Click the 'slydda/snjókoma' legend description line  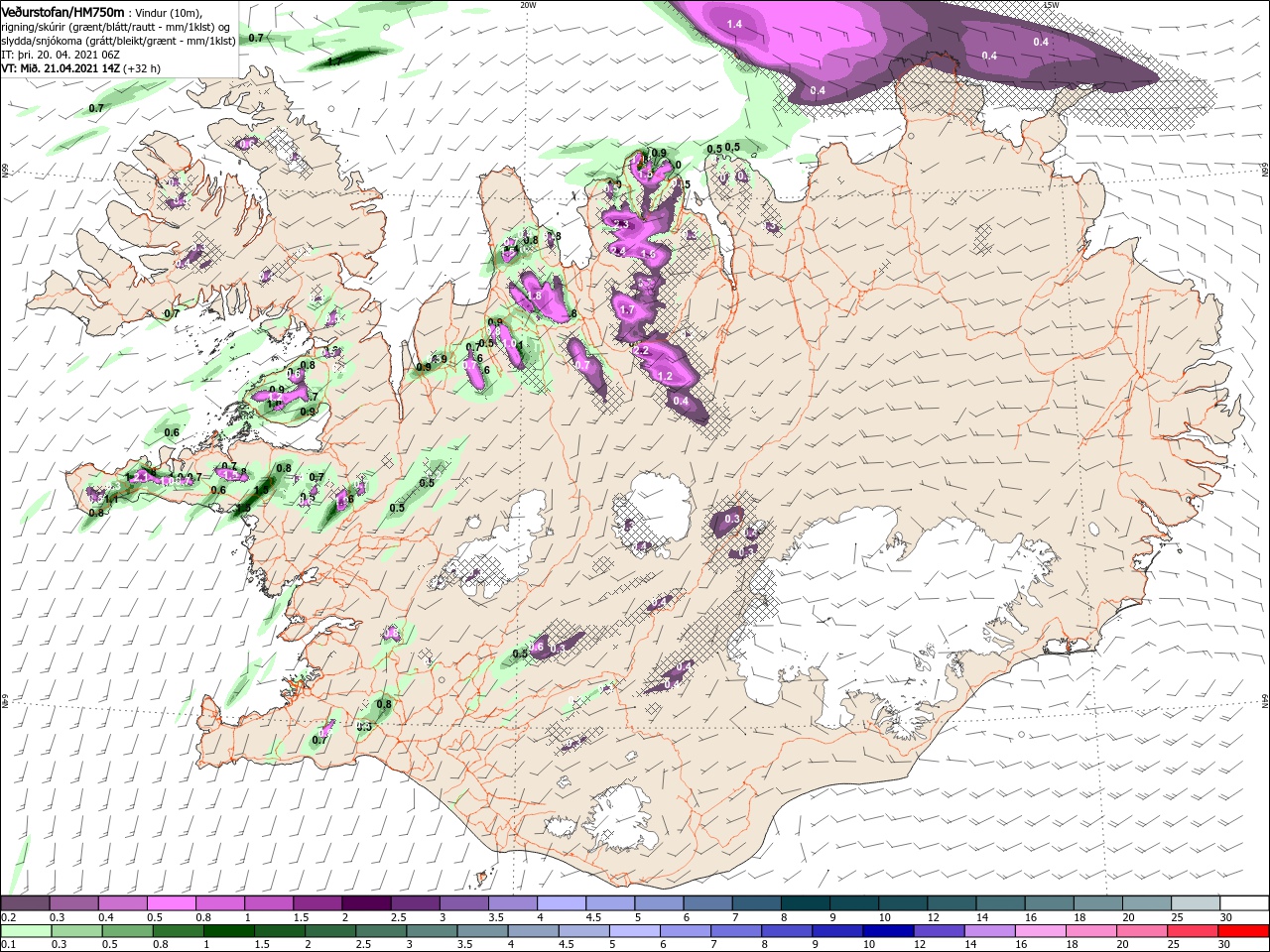(117, 41)
